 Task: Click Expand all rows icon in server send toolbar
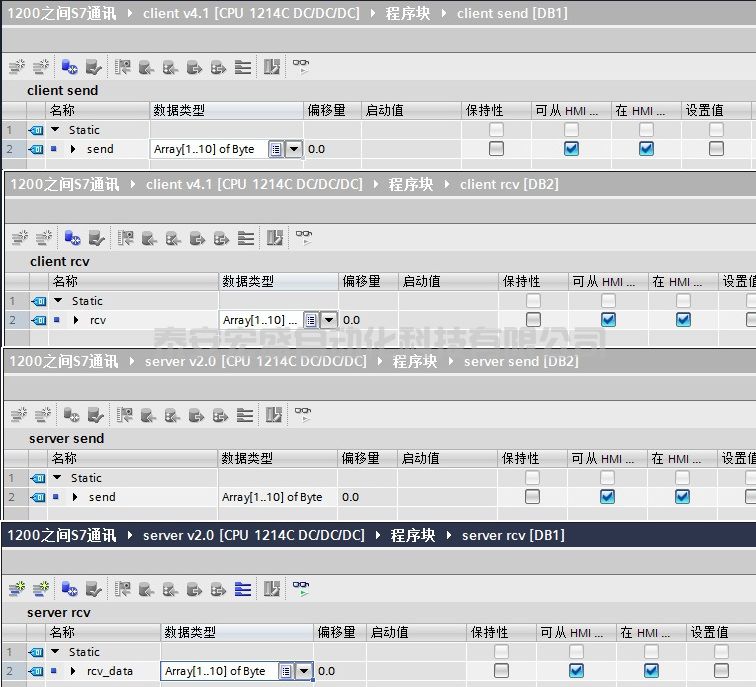[245, 415]
